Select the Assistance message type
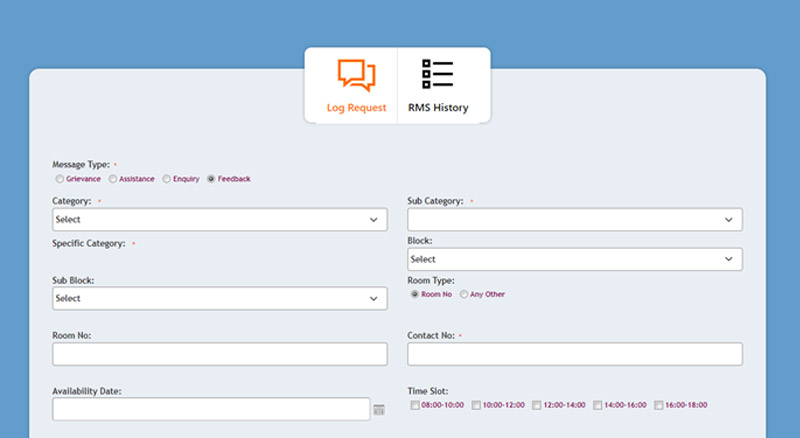This screenshot has height=438, width=800. pos(113,179)
